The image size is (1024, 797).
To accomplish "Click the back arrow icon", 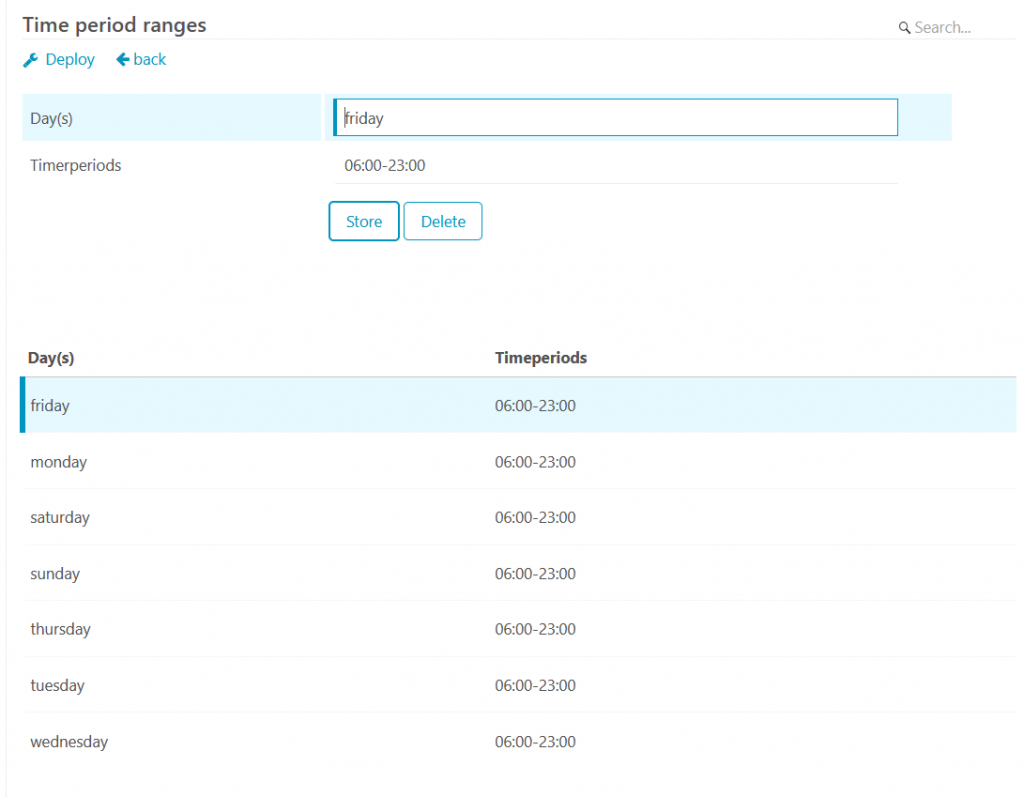I will [122, 59].
